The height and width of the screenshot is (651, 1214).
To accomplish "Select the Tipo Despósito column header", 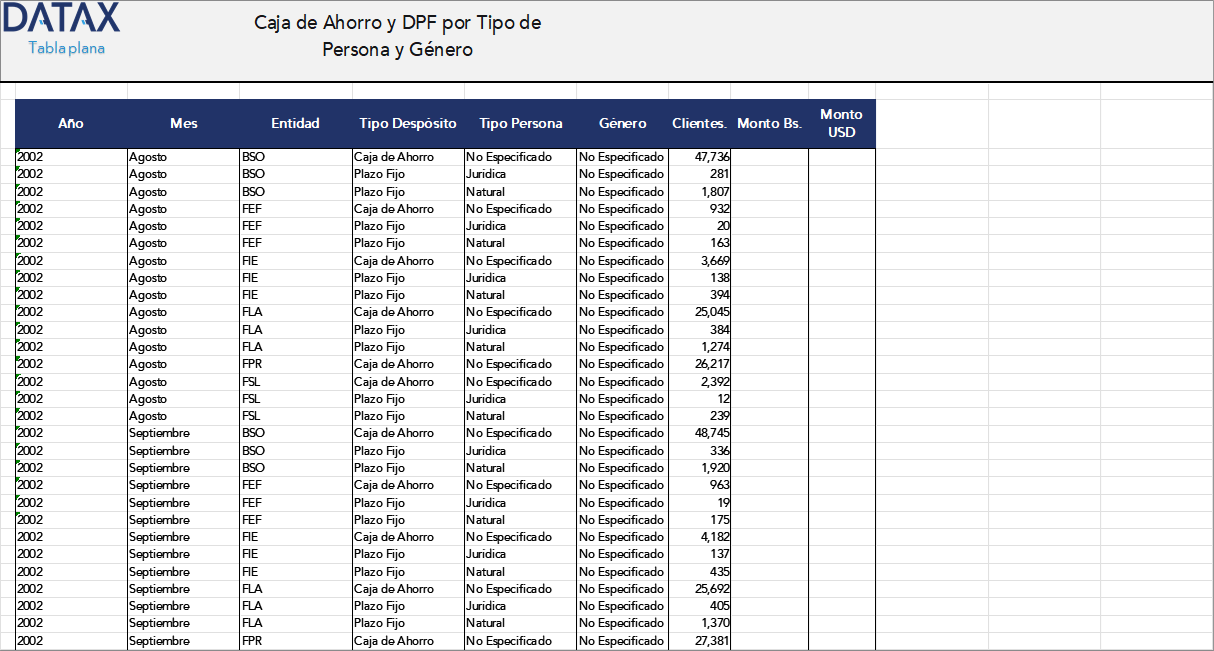I will [x=408, y=124].
